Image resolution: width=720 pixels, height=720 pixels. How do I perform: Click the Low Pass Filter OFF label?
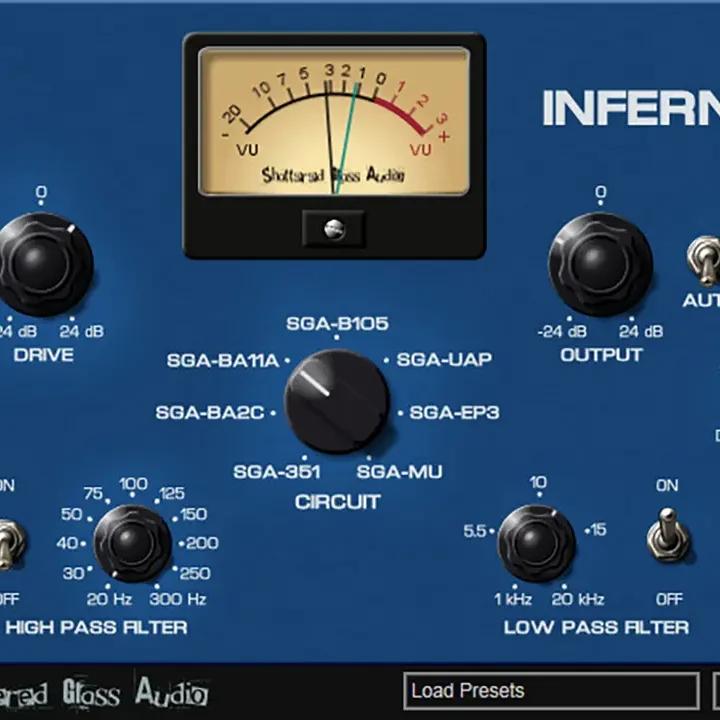pyautogui.click(x=669, y=599)
